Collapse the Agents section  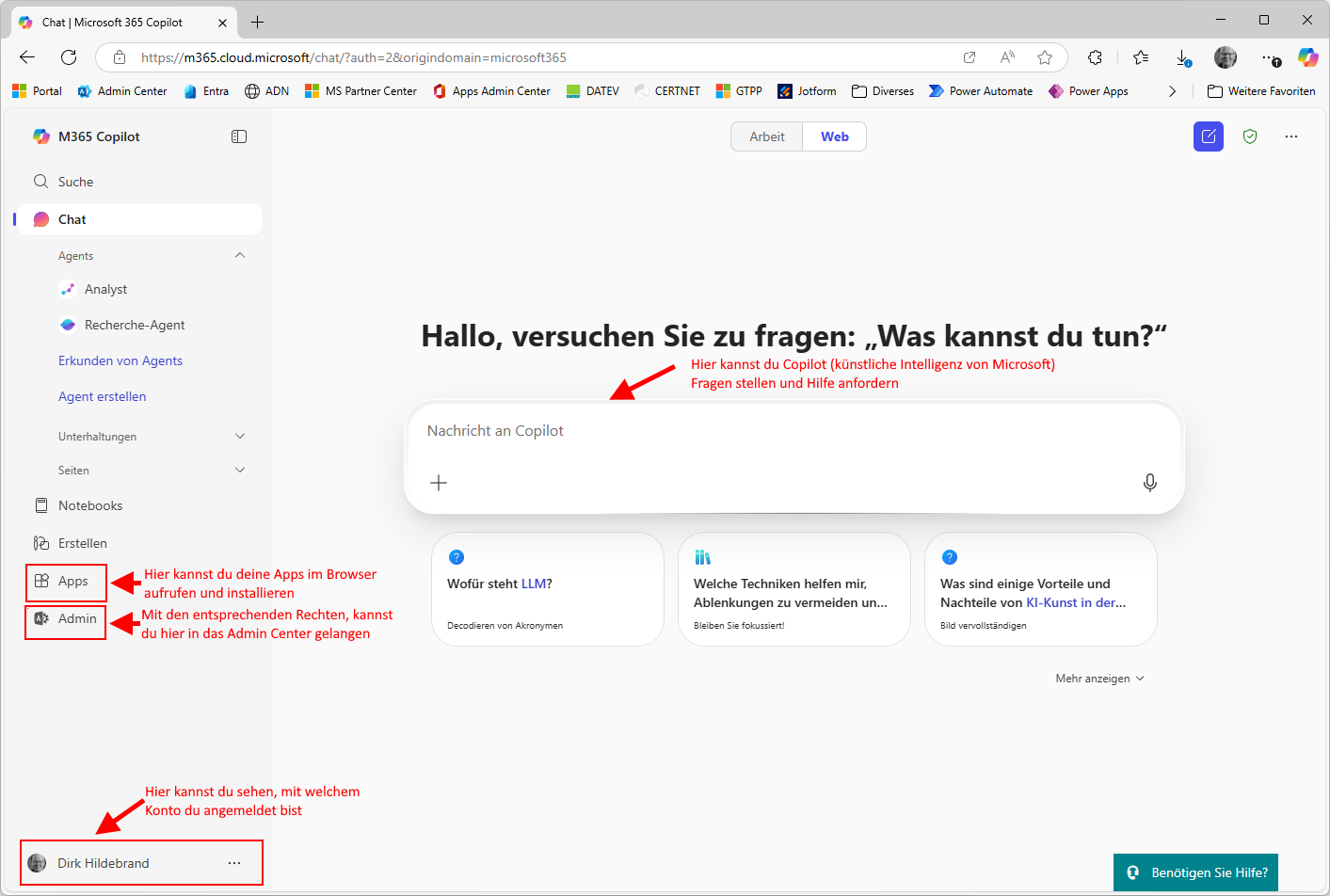(x=240, y=255)
